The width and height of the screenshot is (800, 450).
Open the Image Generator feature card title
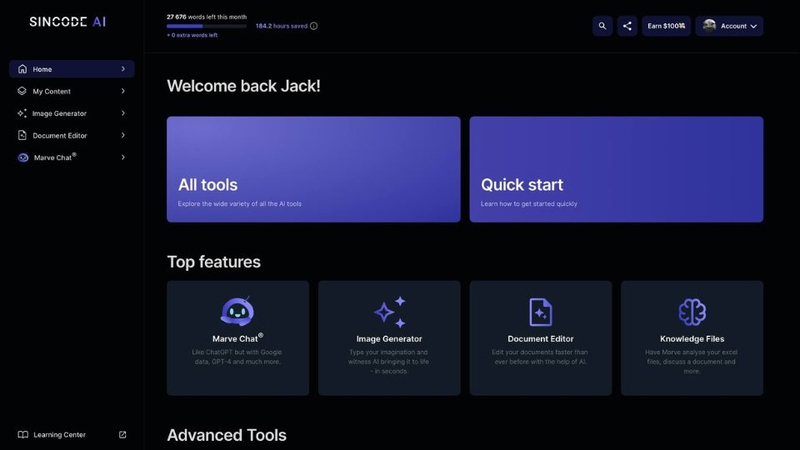point(389,339)
